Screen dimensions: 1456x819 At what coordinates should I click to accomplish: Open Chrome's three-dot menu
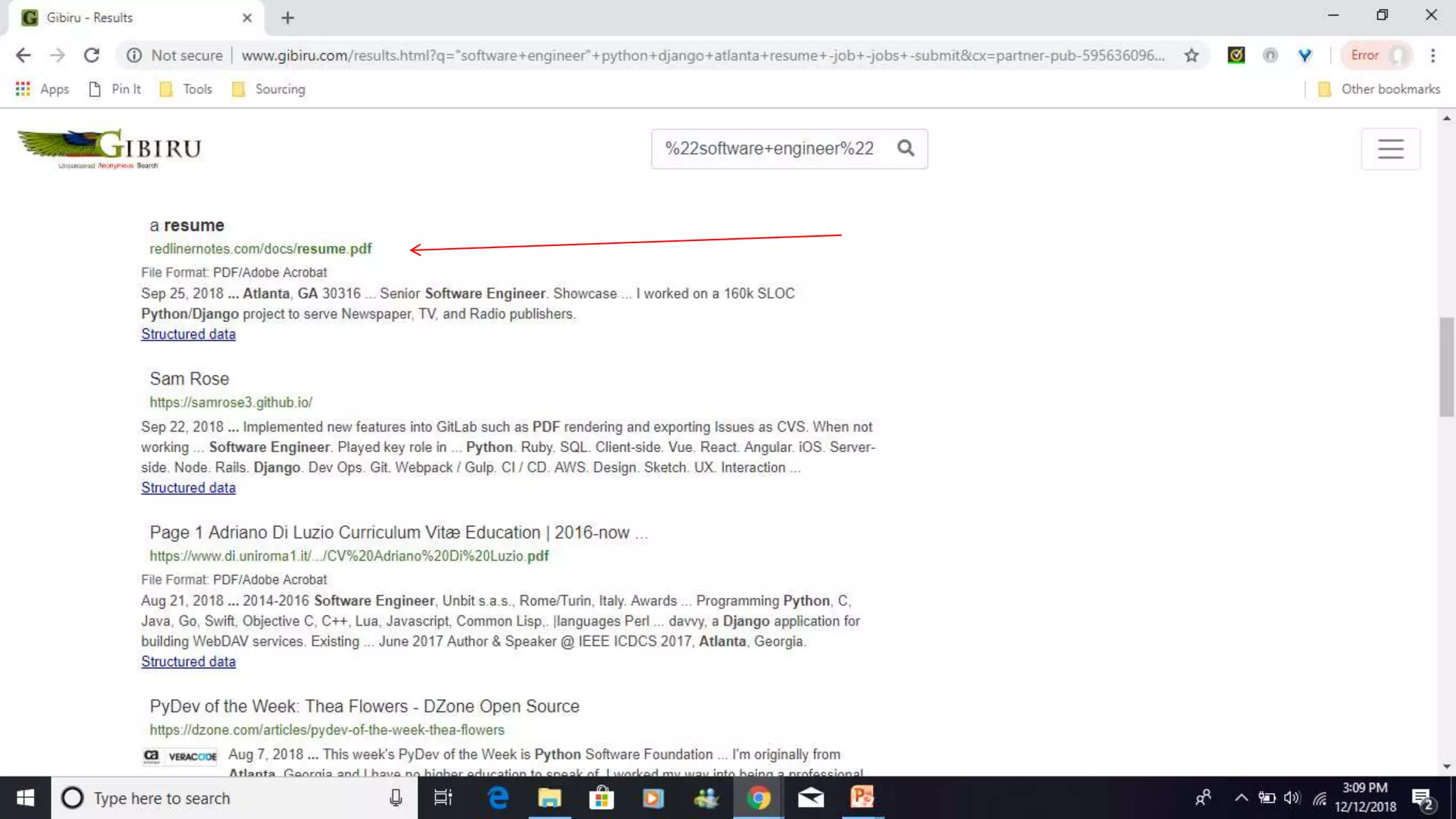point(1433,55)
